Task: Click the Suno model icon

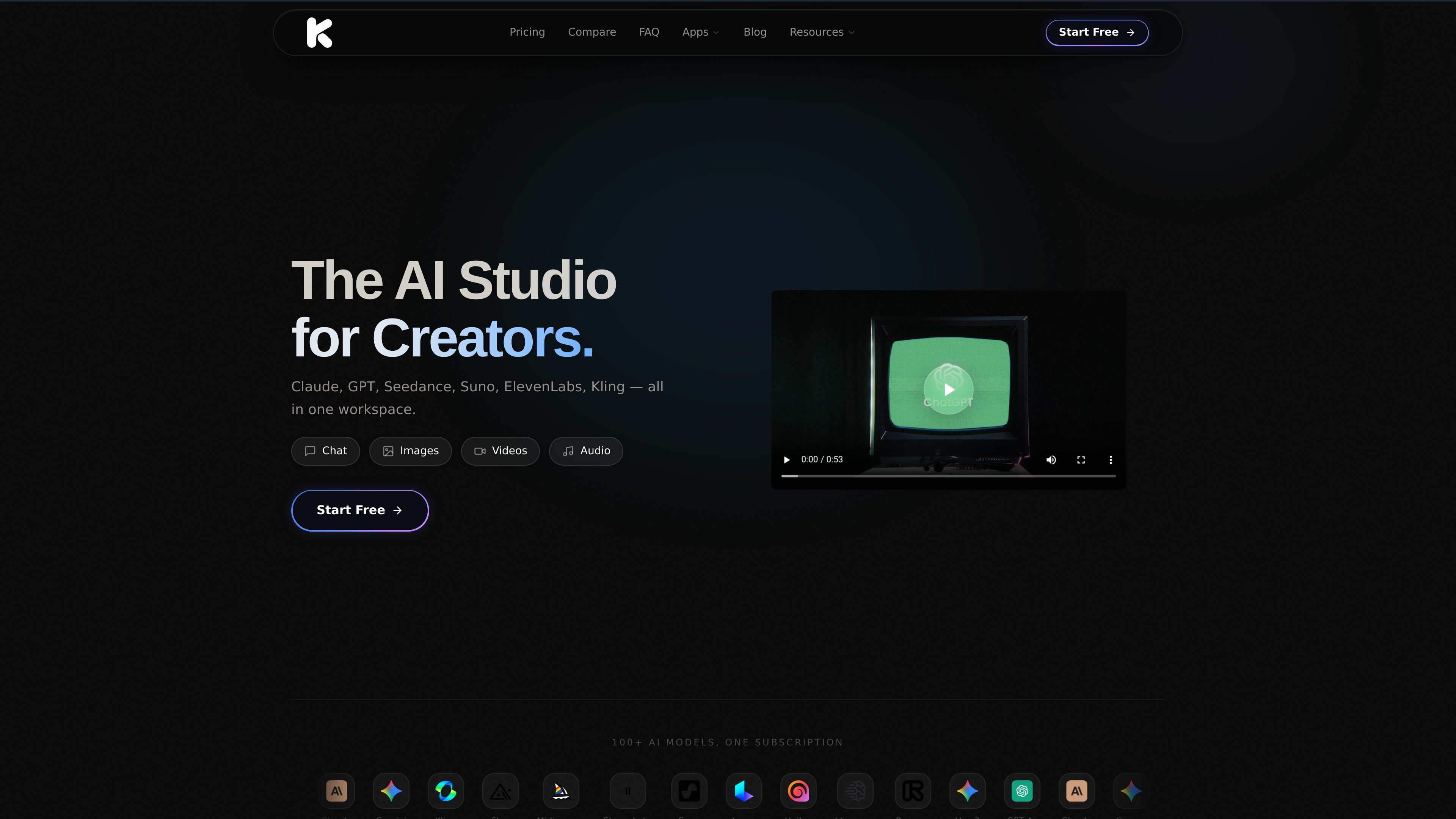Action: tap(689, 791)
